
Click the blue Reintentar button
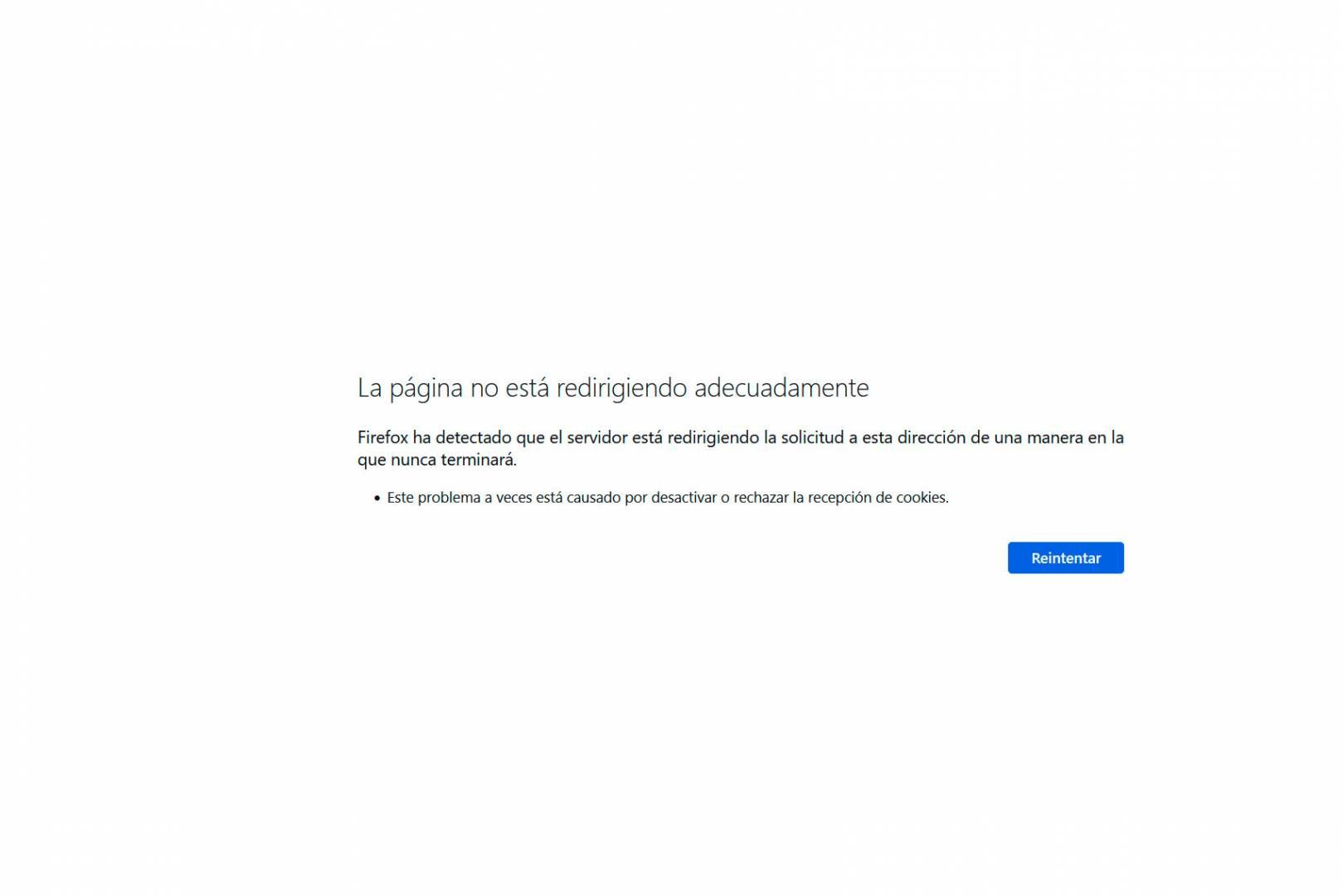coord(1065,558)
